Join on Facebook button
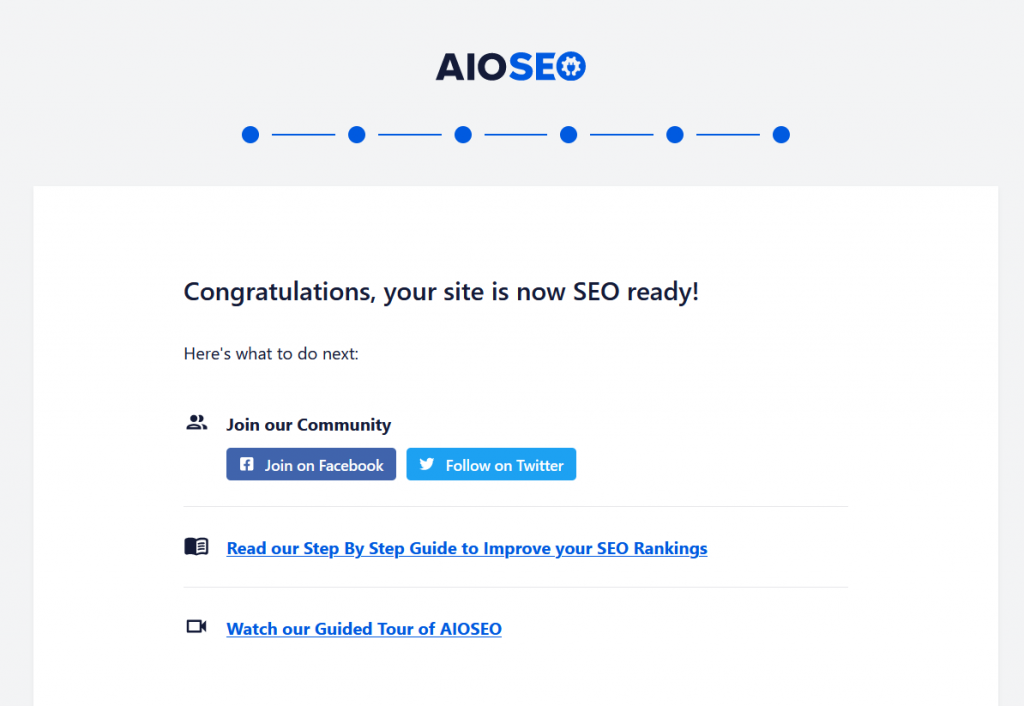The image size is (1024, 706). [x=311, y=464]
